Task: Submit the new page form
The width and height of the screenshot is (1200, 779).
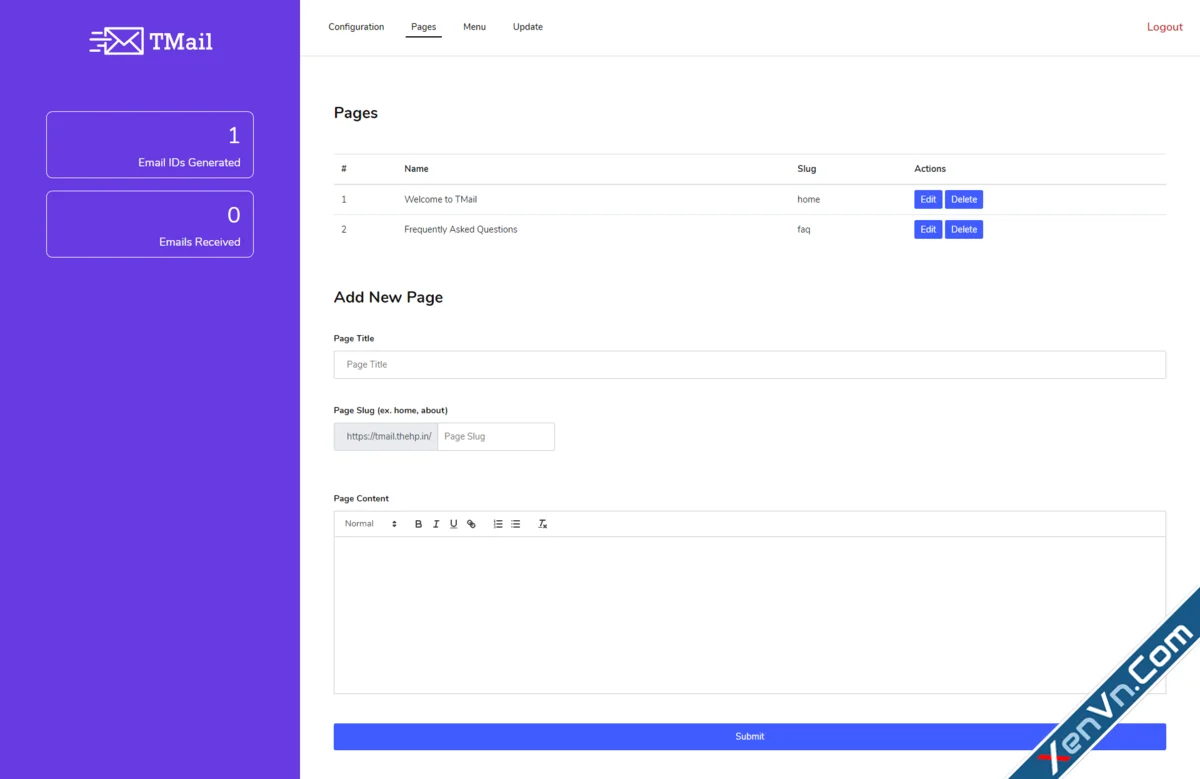Action: (x=750, y=737)
